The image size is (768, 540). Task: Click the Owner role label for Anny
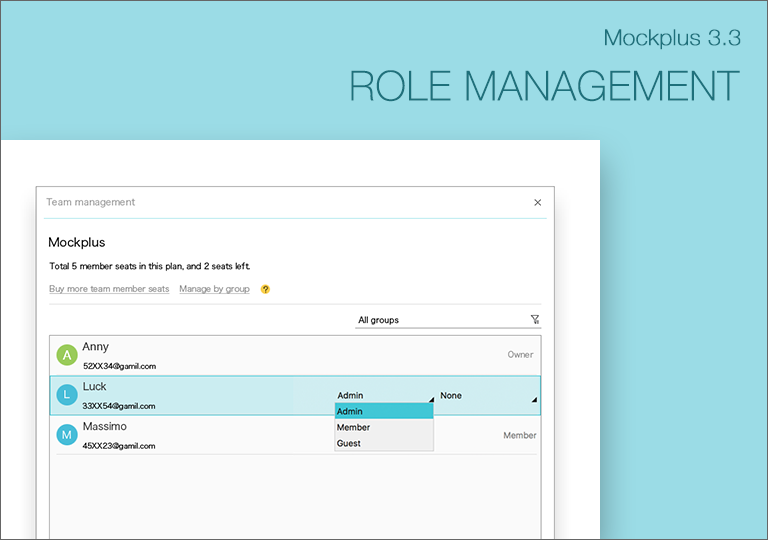pos(520,354)
